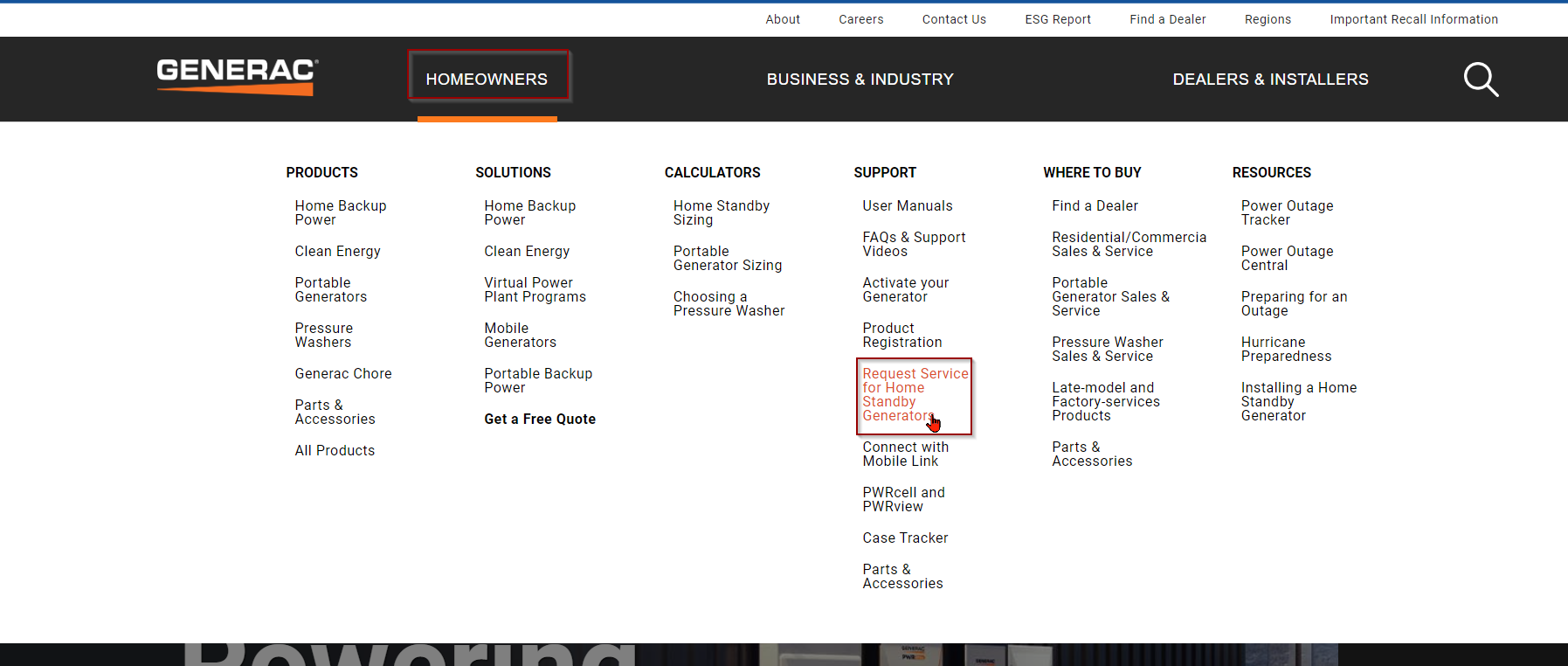Open Choosing a Pressure Washer

(729, 303)
